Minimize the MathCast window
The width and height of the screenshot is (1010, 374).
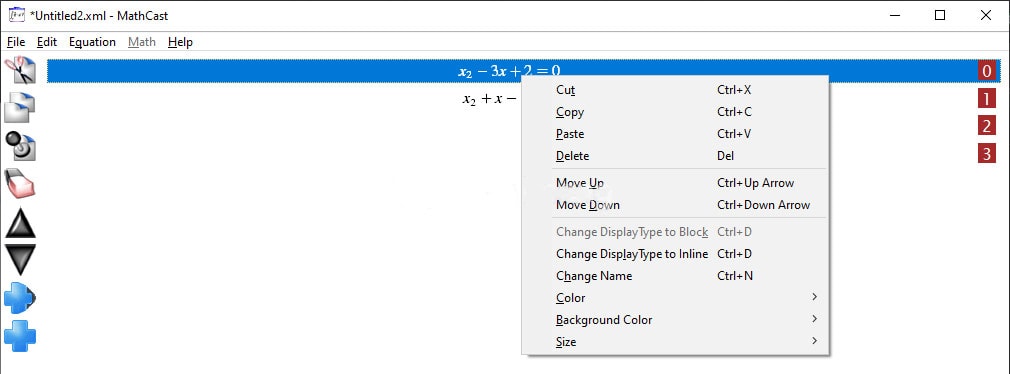coord(894,15)
